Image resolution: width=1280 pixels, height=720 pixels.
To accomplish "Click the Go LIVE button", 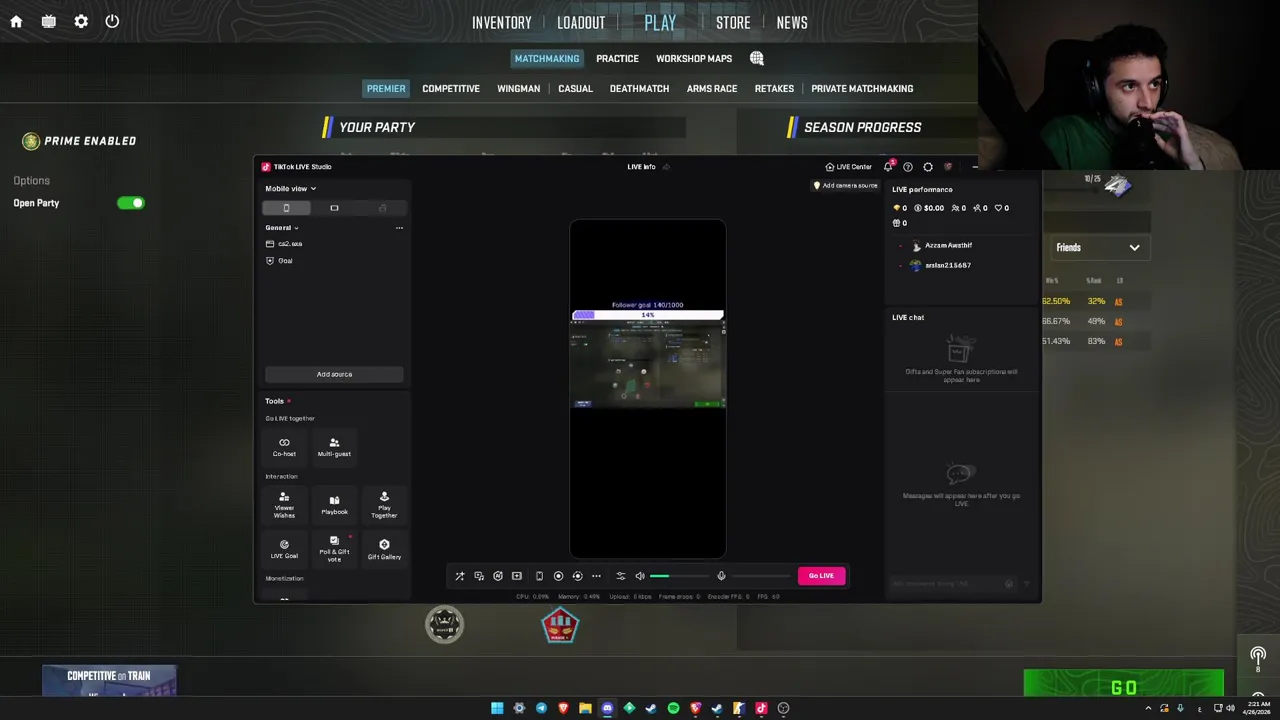I will tap(821, 575).
